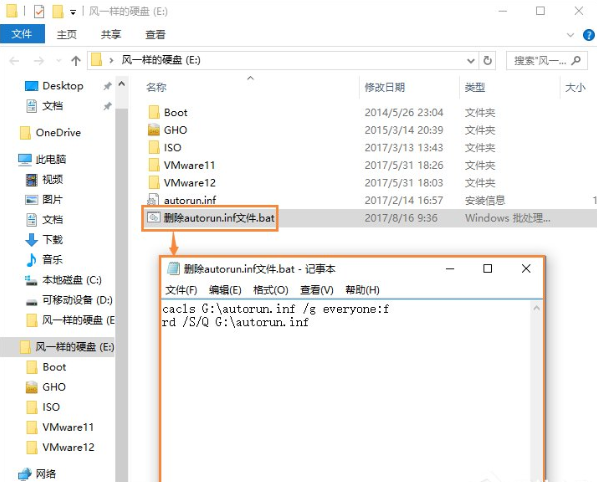Viewport: 597px width, 482px height.
Task: Select 删除autorun.inf文件.bat in file list
Action: (211, 218)
